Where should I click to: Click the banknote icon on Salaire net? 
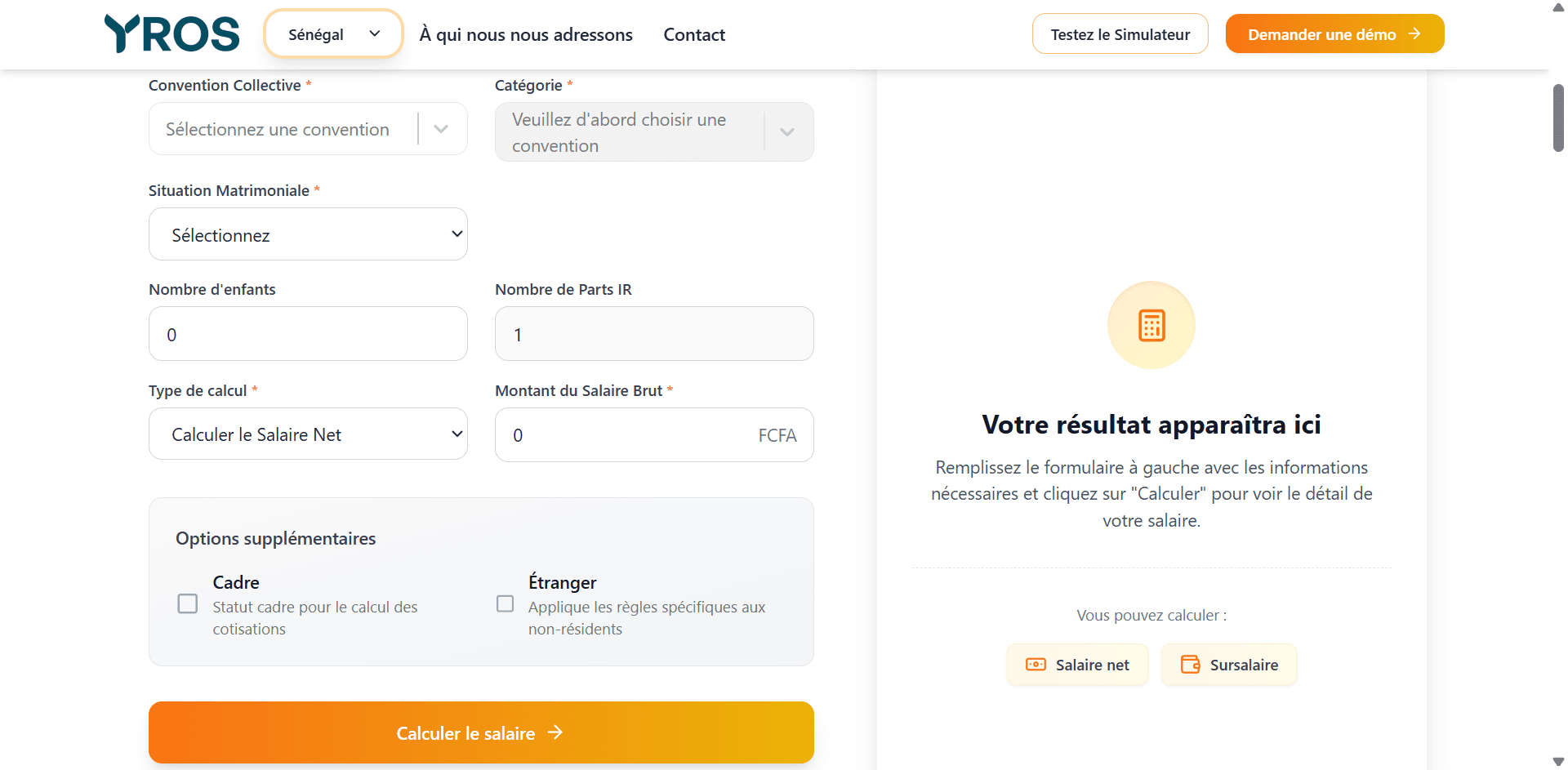point(1036,665)
